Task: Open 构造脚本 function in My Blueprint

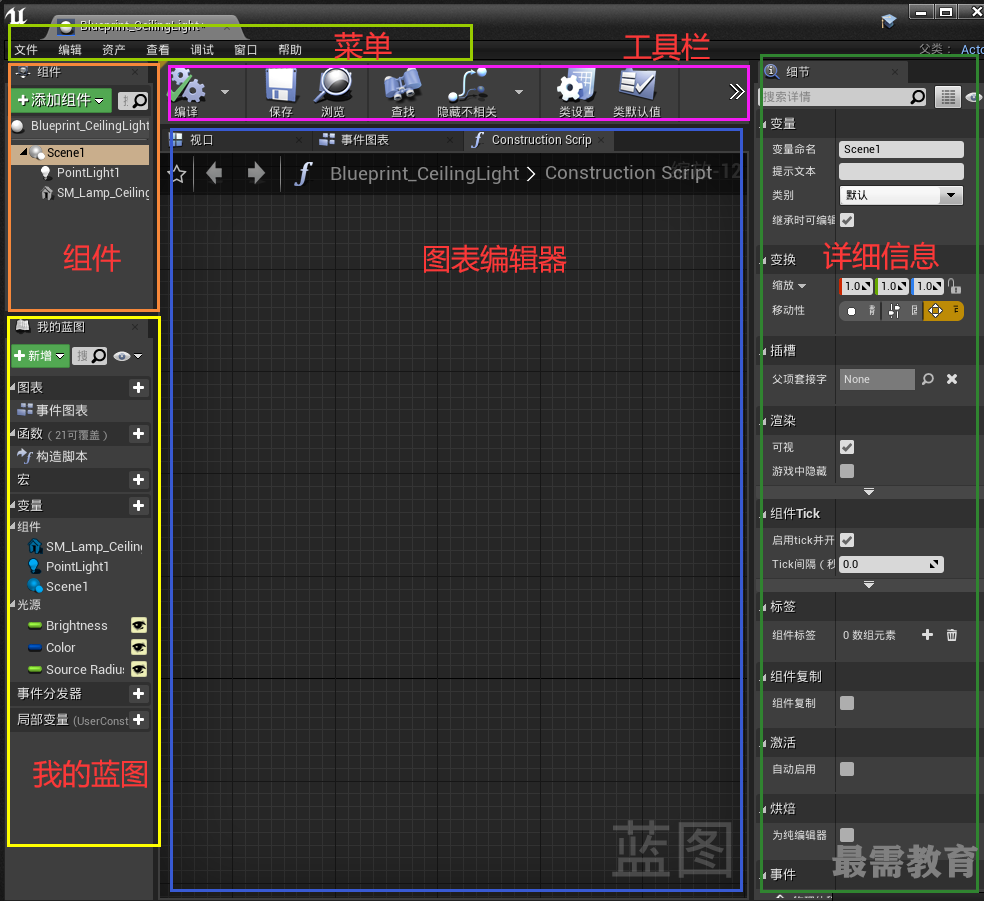Action: (x=62, y=456)
